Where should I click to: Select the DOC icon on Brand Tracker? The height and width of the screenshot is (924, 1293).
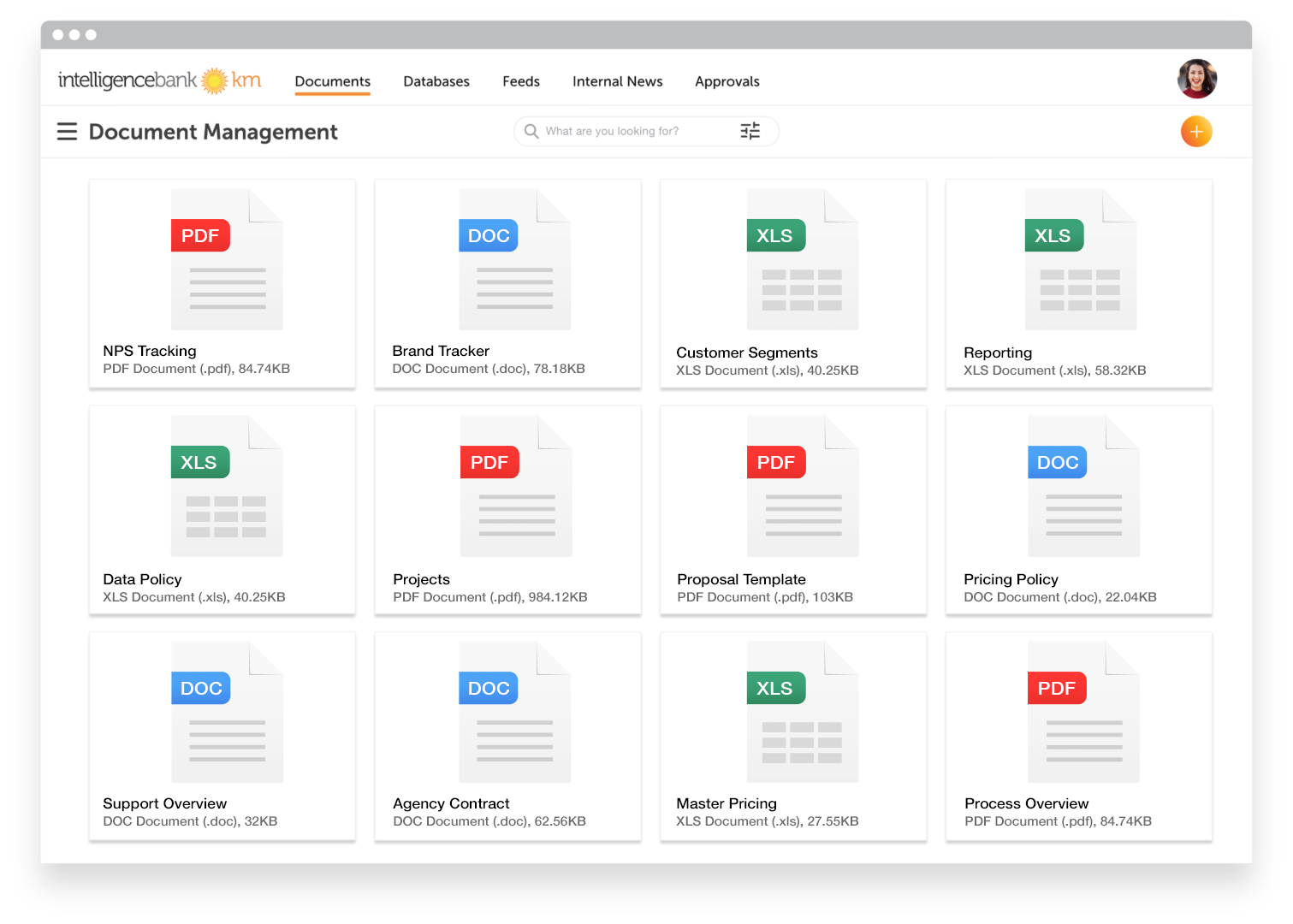click(x=489, y=235)
